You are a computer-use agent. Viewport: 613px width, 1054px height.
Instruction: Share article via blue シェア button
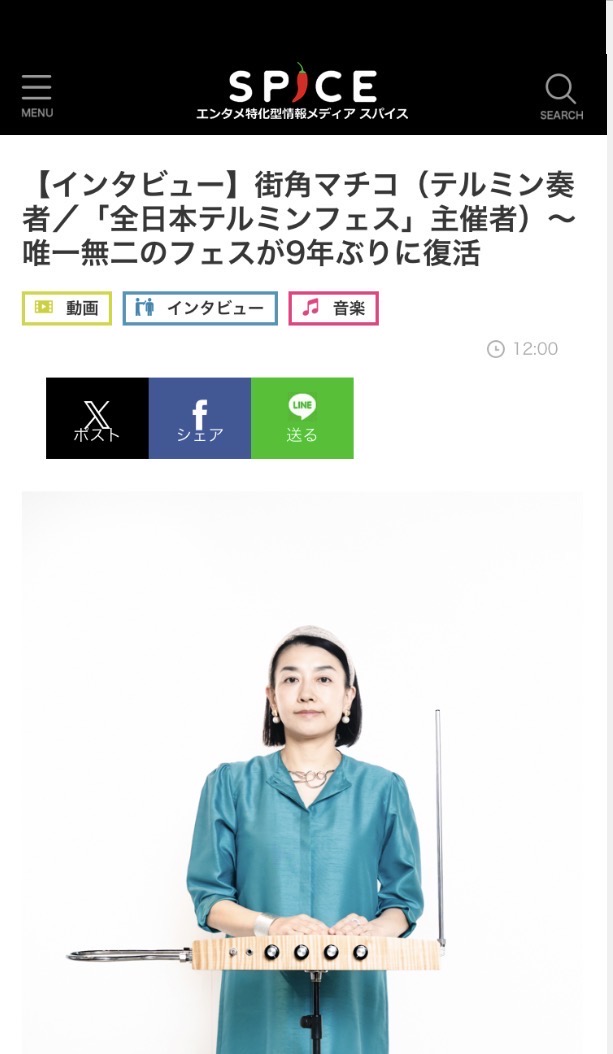pyautogui.click(x=200, y=418)
